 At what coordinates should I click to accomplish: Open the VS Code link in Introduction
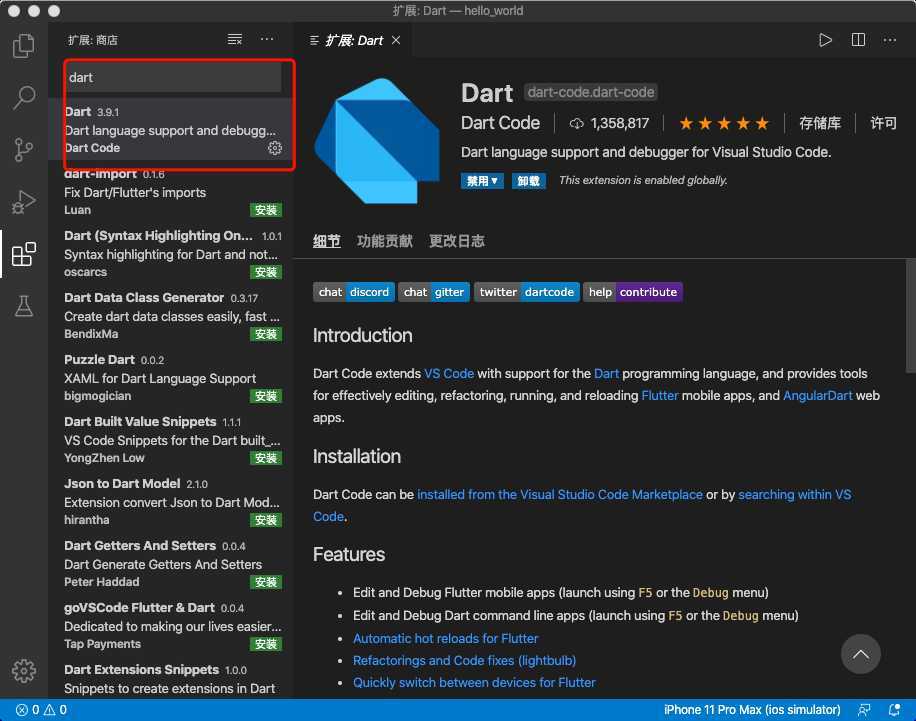449,373
